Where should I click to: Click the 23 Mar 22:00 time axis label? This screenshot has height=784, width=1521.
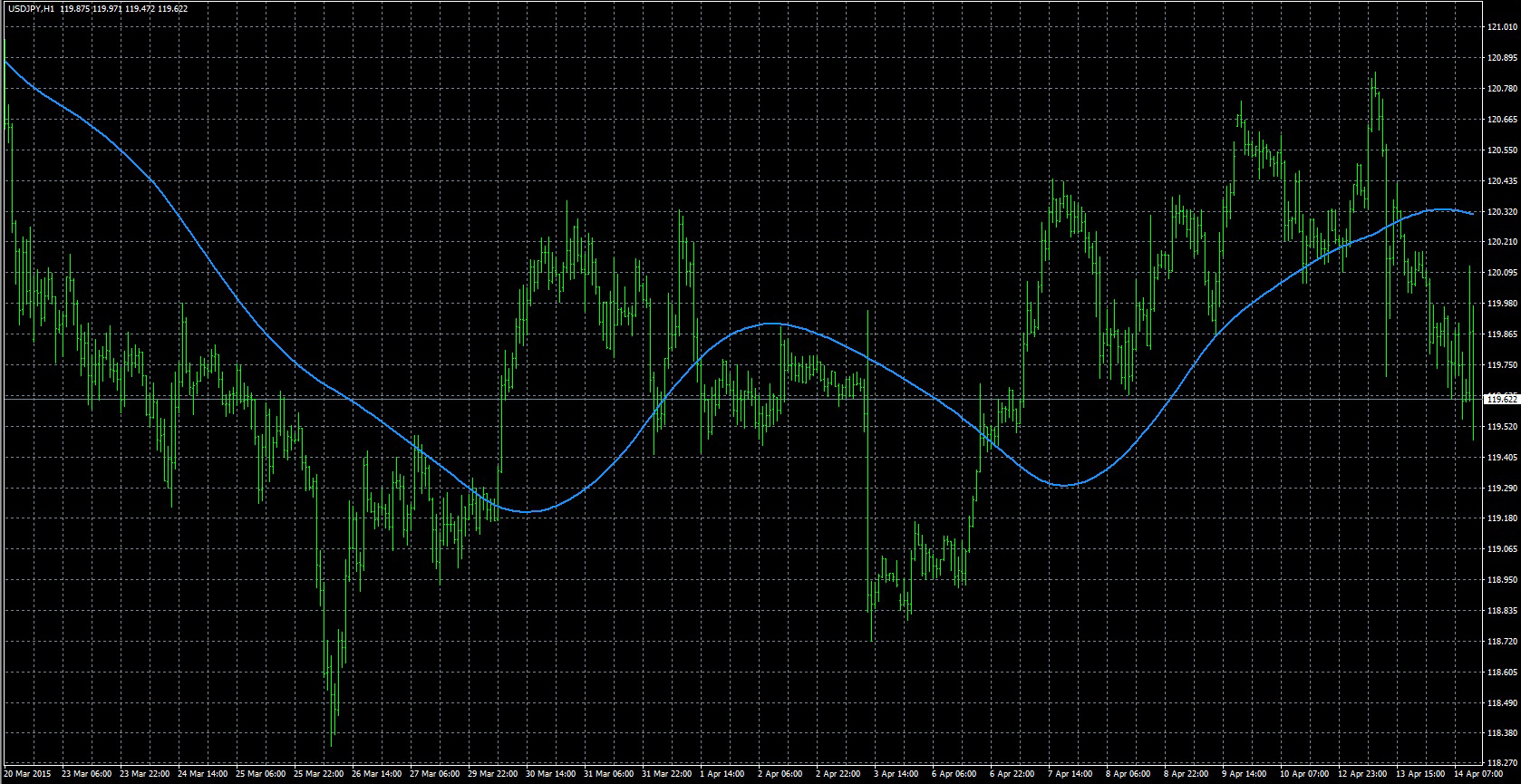[x=146, y=776]
